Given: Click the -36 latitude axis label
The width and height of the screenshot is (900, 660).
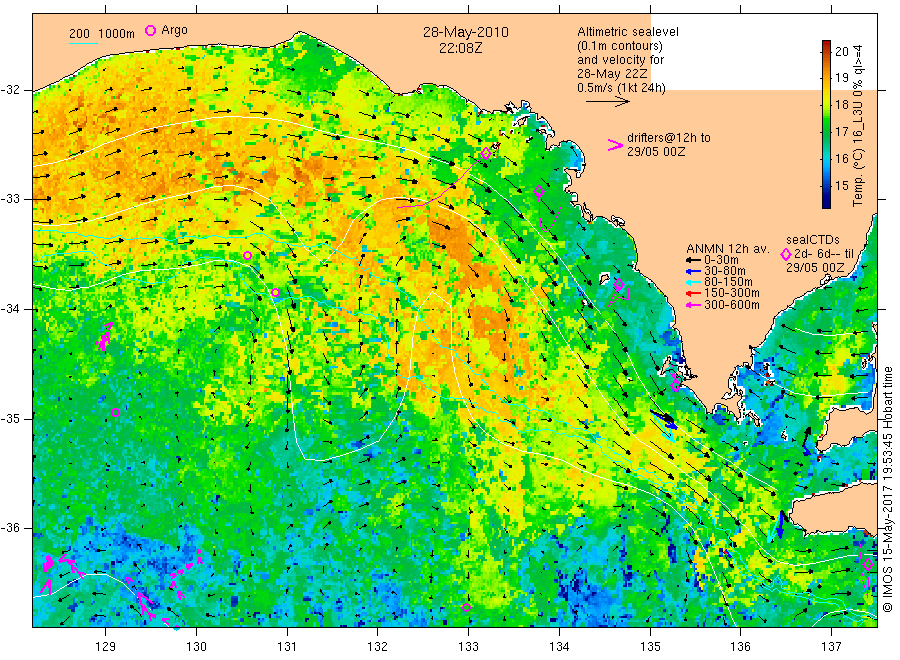Looking at the screenshot, I should [x=10, y=529].
